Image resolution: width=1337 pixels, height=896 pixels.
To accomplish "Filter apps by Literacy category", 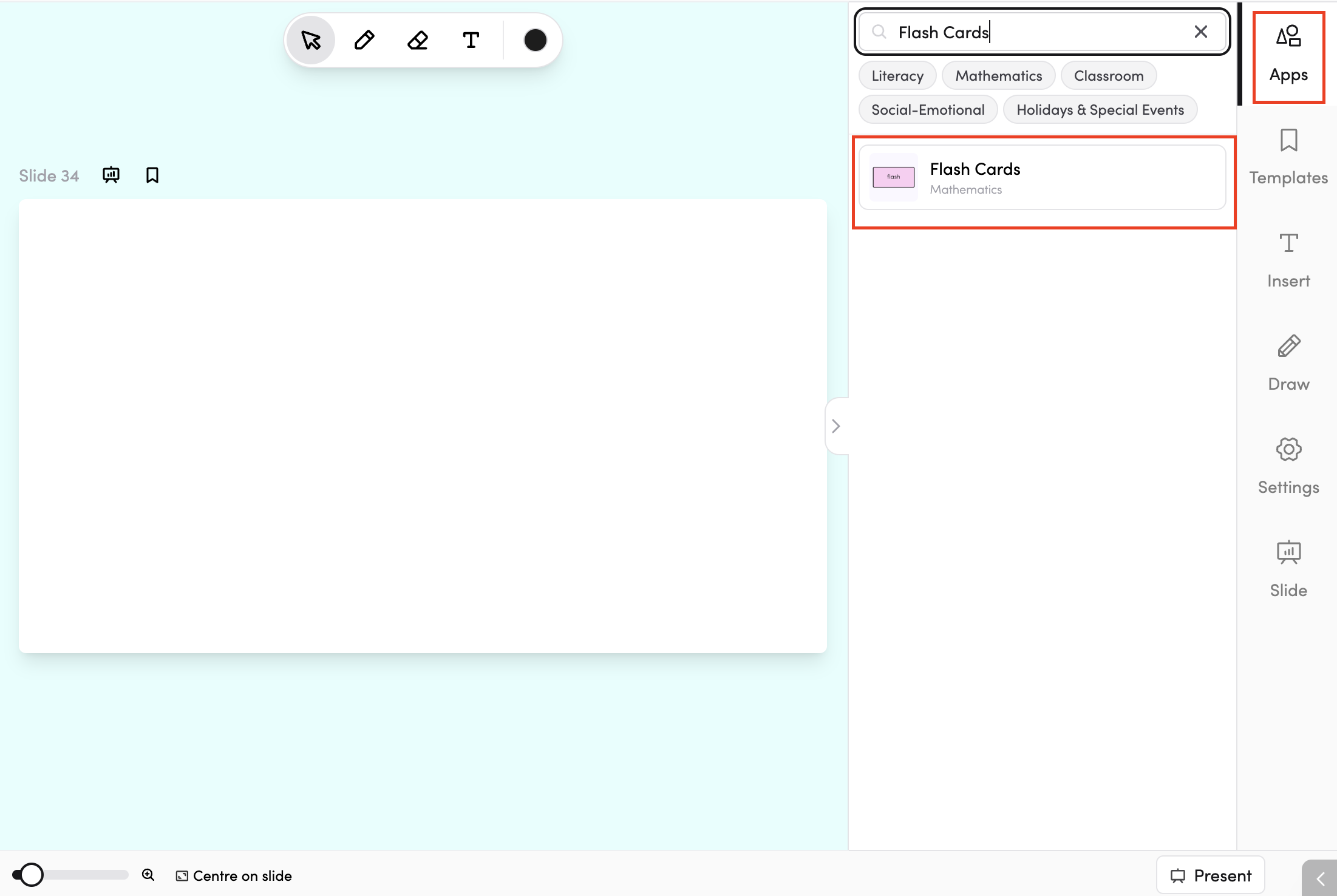I will coord(897,76).
